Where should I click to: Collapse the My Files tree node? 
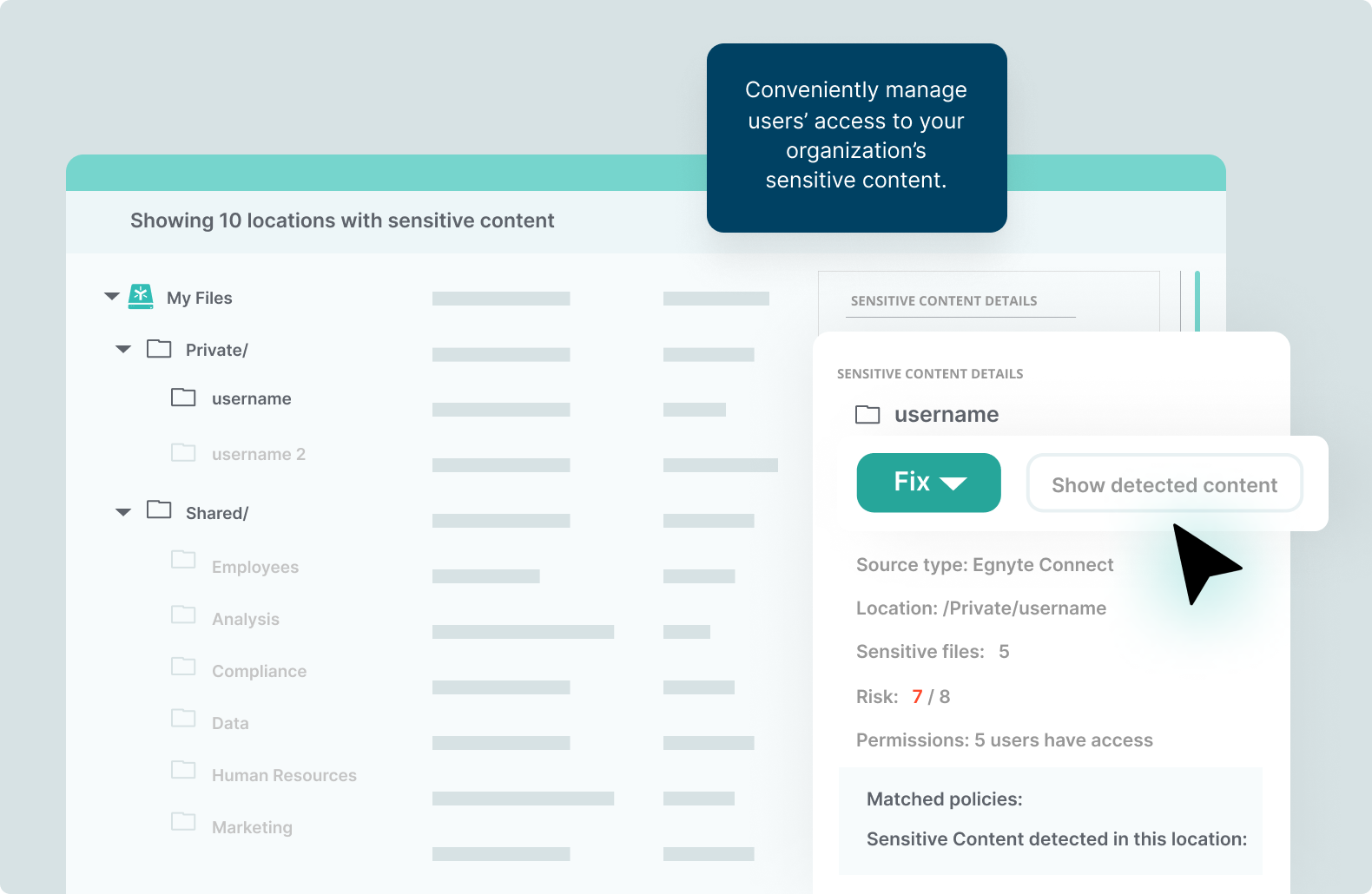(x=112, y=297)
